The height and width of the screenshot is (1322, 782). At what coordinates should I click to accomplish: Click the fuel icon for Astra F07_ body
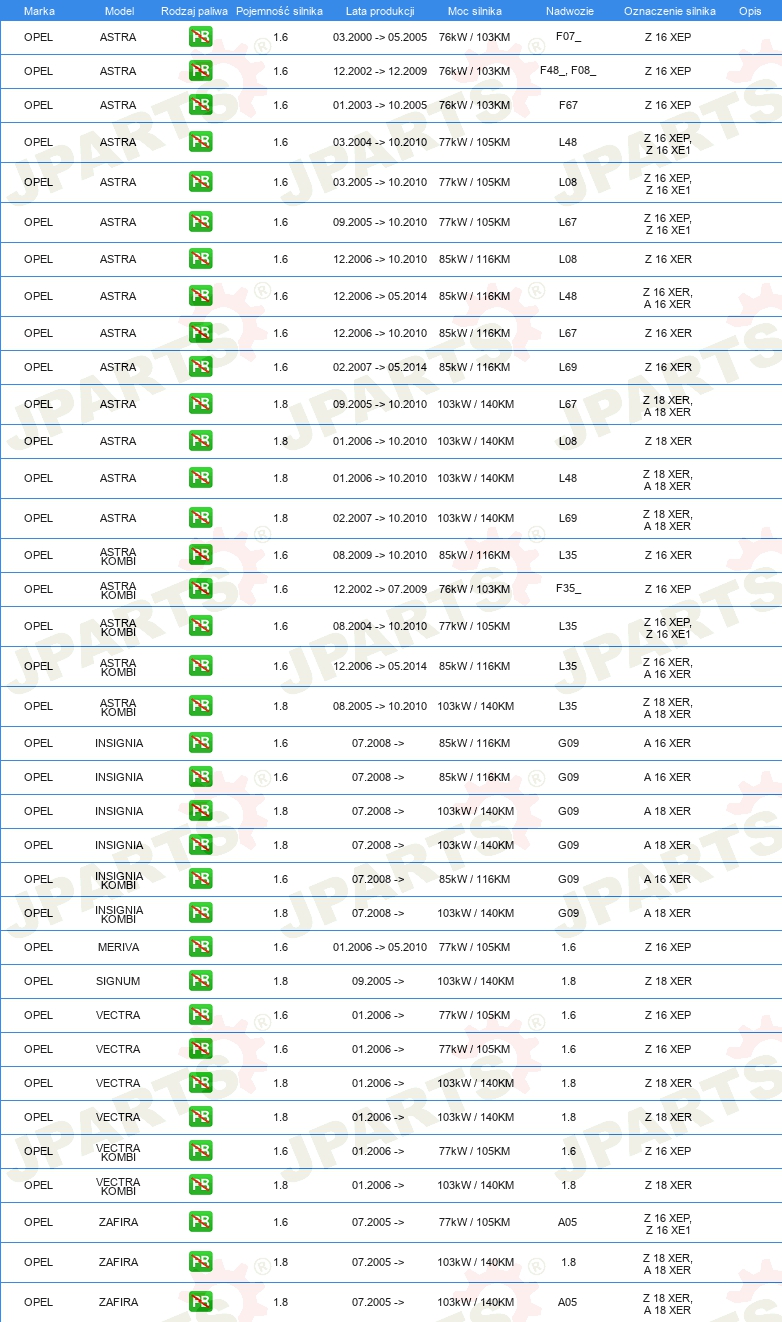tap(201, 37)
